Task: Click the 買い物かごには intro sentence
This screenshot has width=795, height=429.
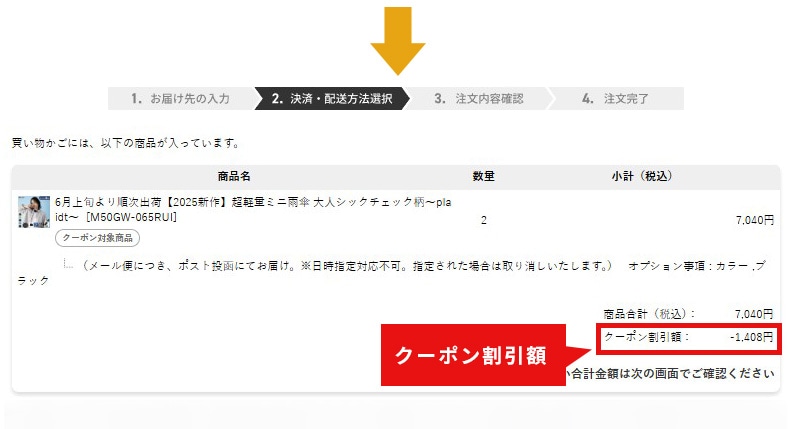Action: (125, 143)
